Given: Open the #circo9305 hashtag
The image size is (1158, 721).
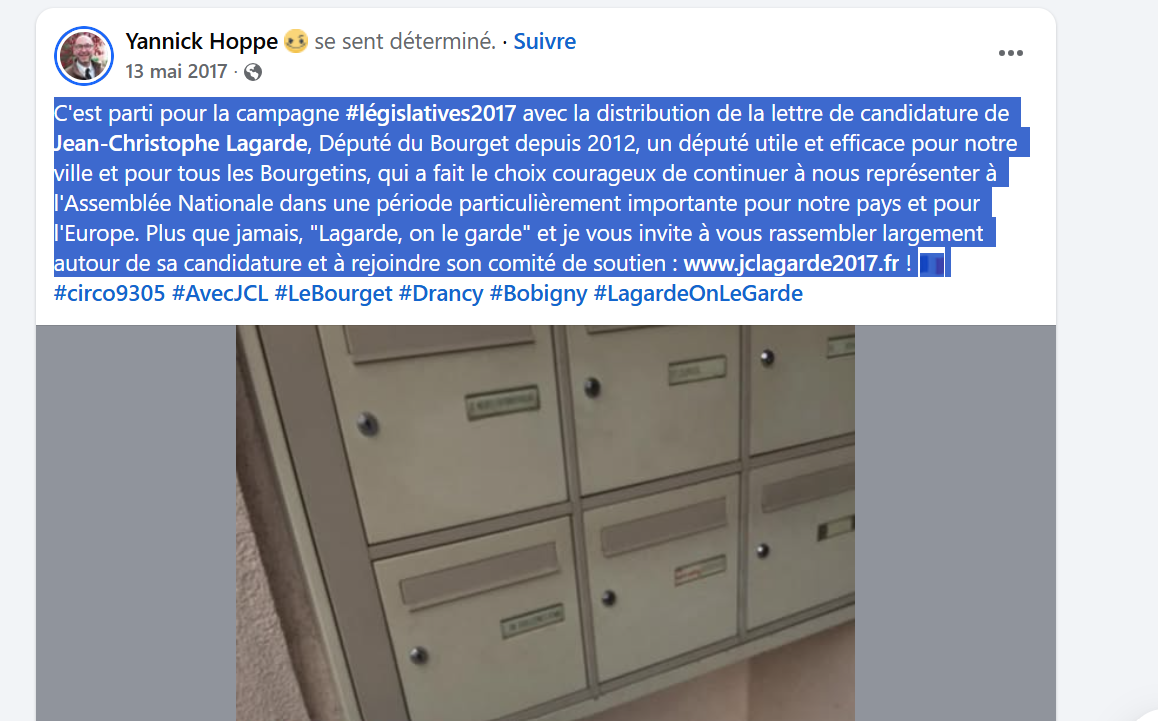Looking at the screenshot, I should coord(109,293).
